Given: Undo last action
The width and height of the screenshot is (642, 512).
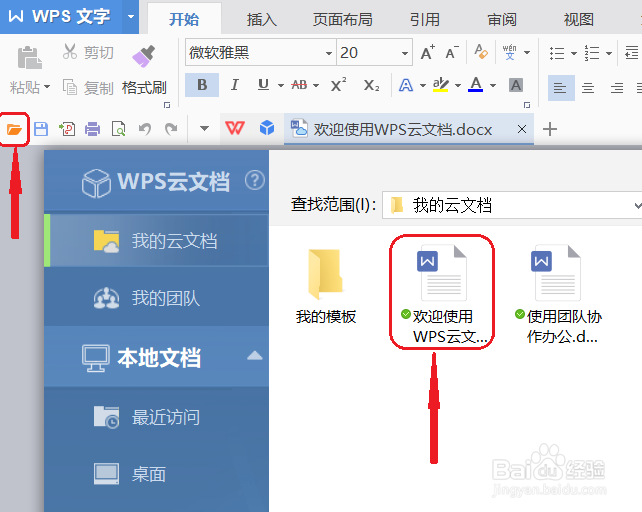Looking at the screenshot, I should click(x=145, y=129).
